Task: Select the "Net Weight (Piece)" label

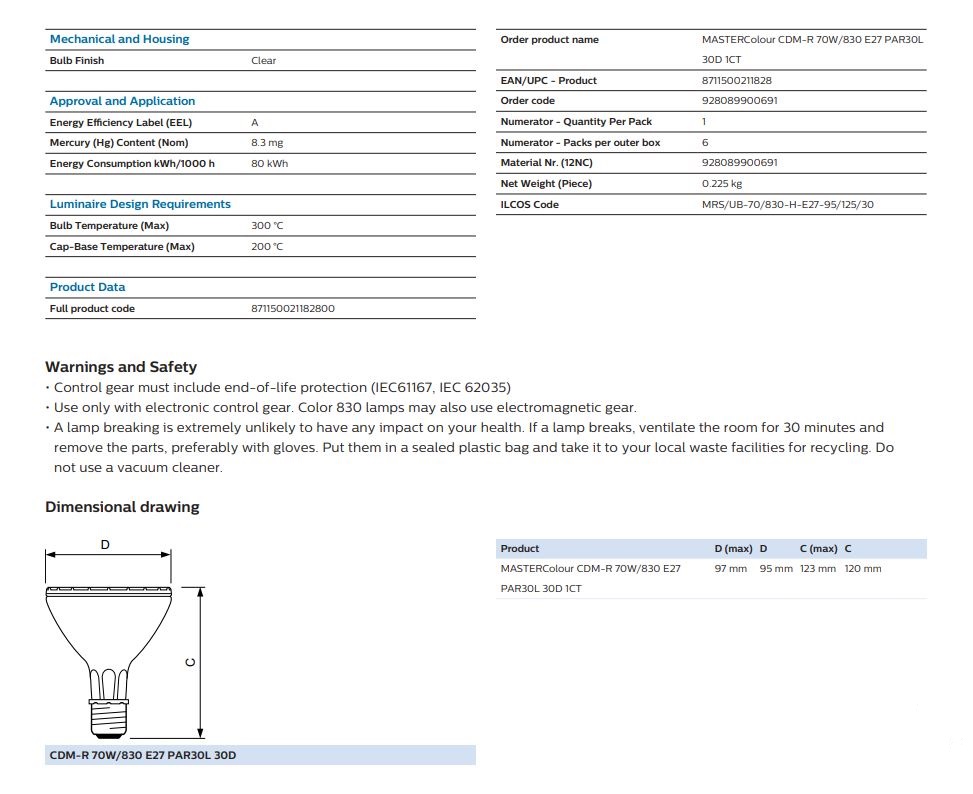Action: [546, 184]
